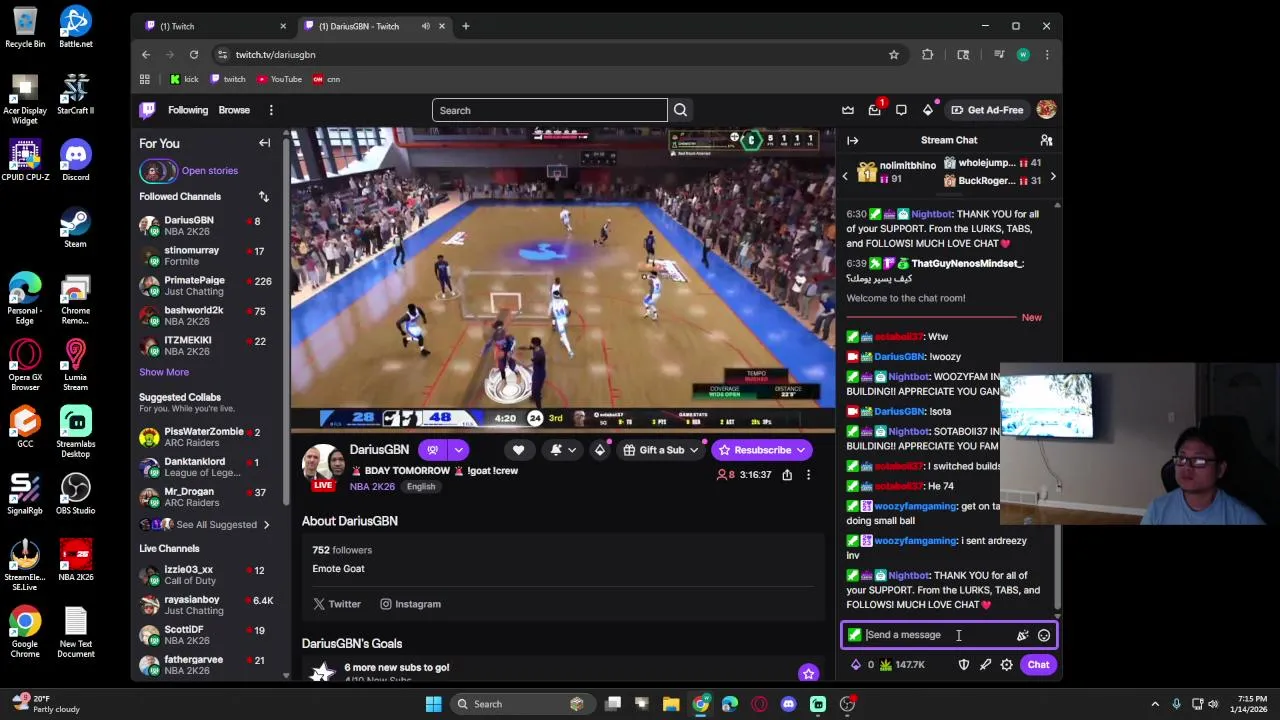Collapse Stream Chat with the arrow icon
The width and height of the screenshot is (1280, 720).
point(852,141)
